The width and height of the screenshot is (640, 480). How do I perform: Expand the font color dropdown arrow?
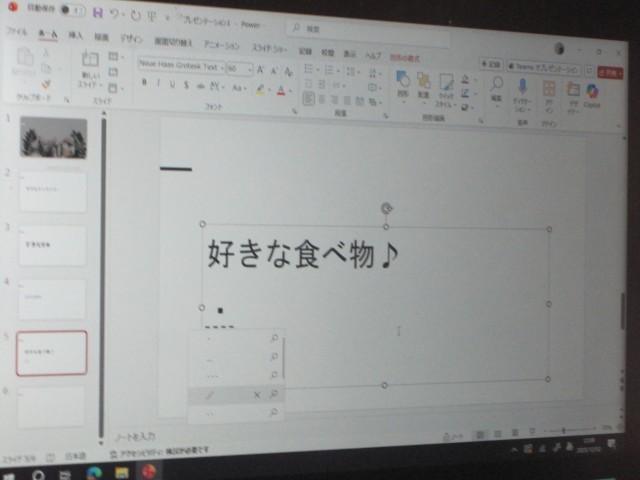291,90
